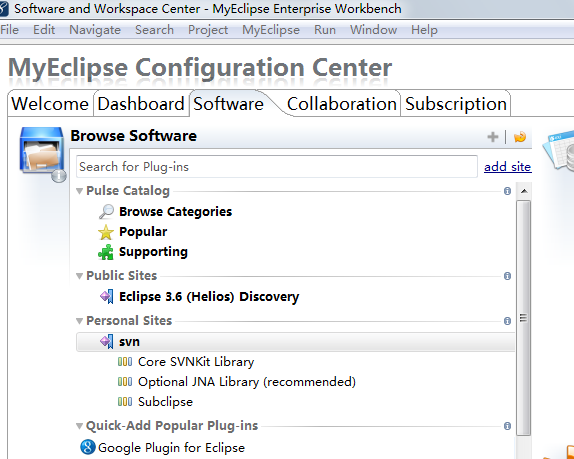The width and height of the screenshot is (574, 459).
Task: Click info icon beside Pulse Catalog
Action: pyautogui.click(x=507, y=191)
